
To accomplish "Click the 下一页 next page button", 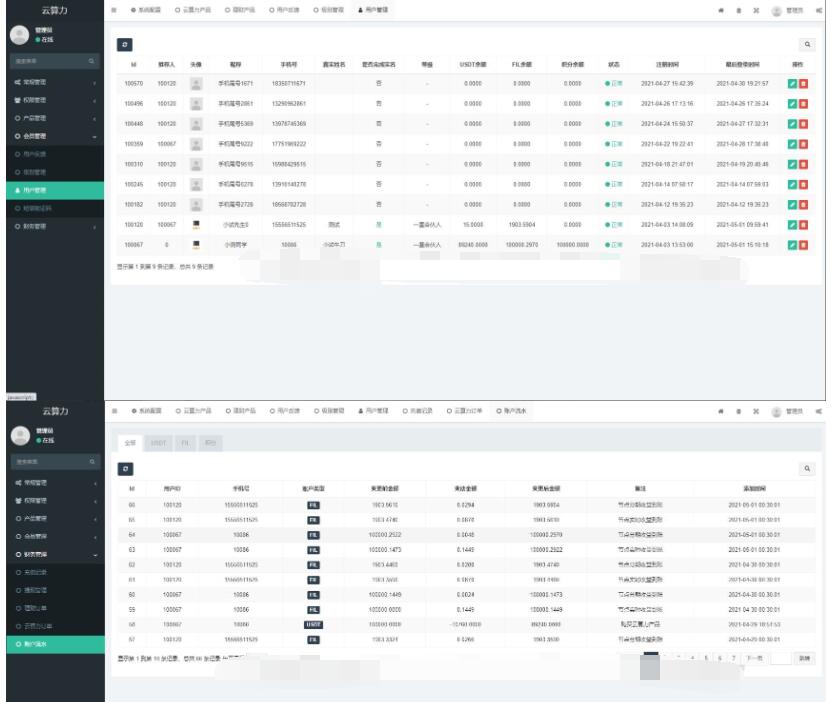I will click(752, 657).
